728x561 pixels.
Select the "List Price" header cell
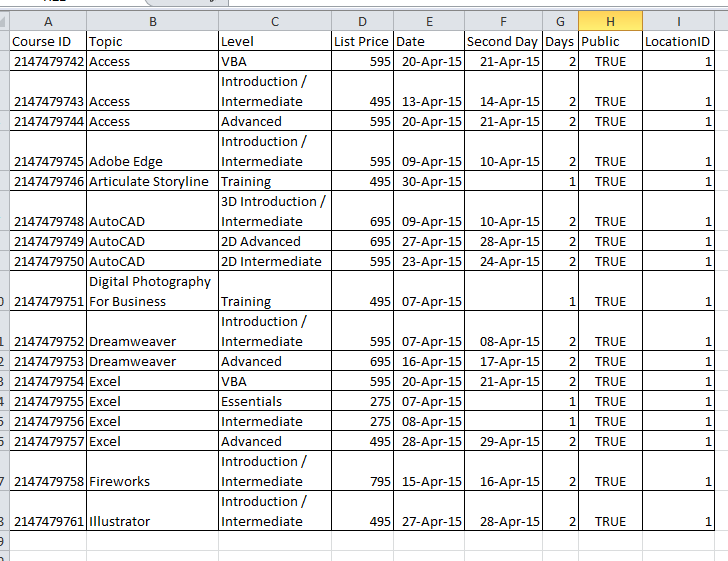tap(362, 42)
